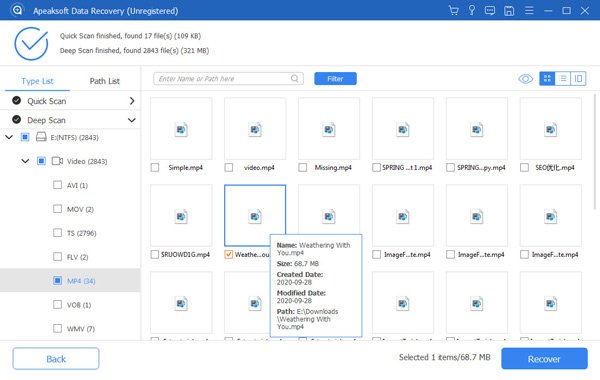Viewport: 600px width, 380px height.
Task: Switch to thumbnail grid view
Action: (547, 78)
